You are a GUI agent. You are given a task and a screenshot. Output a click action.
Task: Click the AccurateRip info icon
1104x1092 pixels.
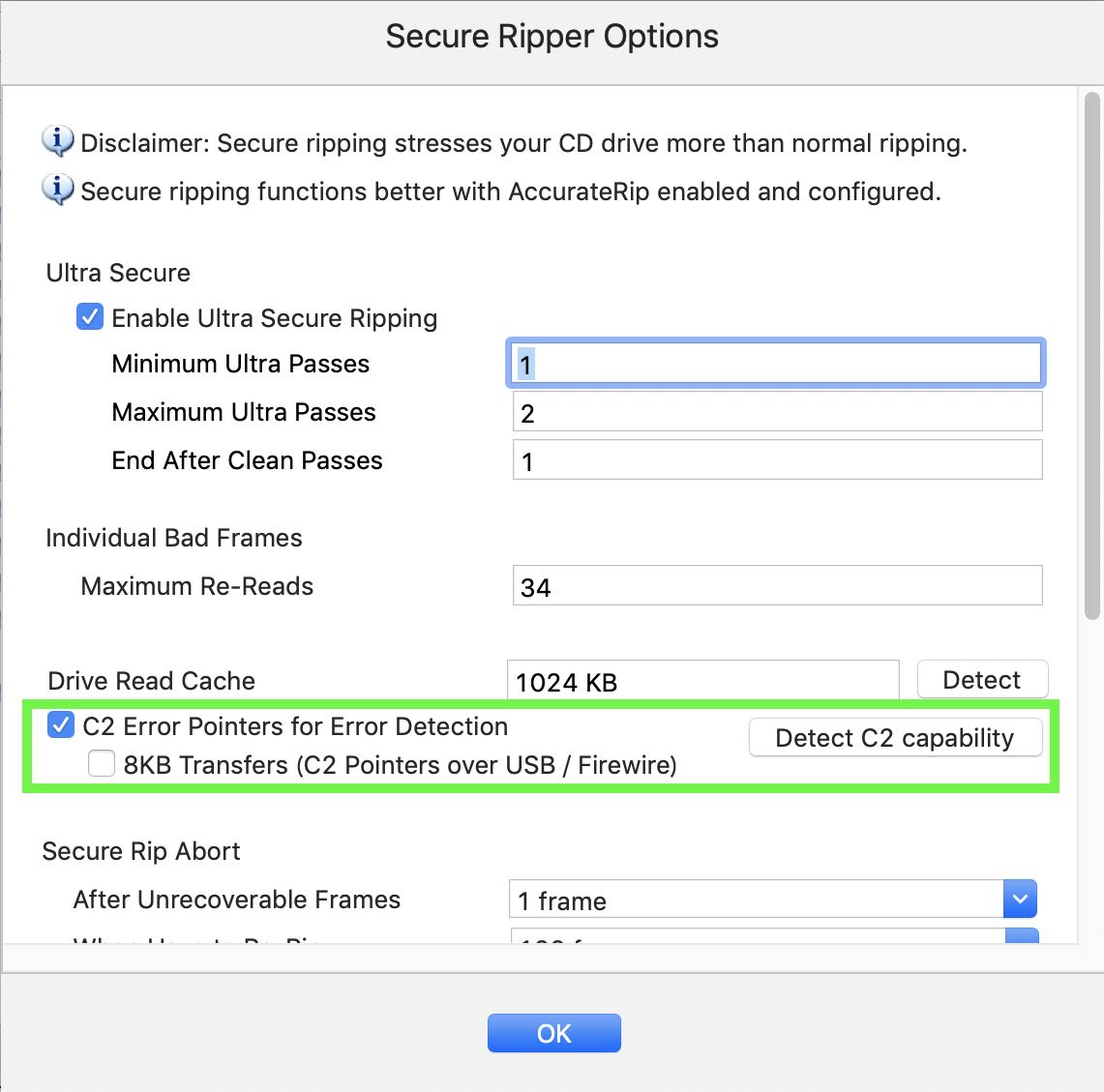click(58, 190)
